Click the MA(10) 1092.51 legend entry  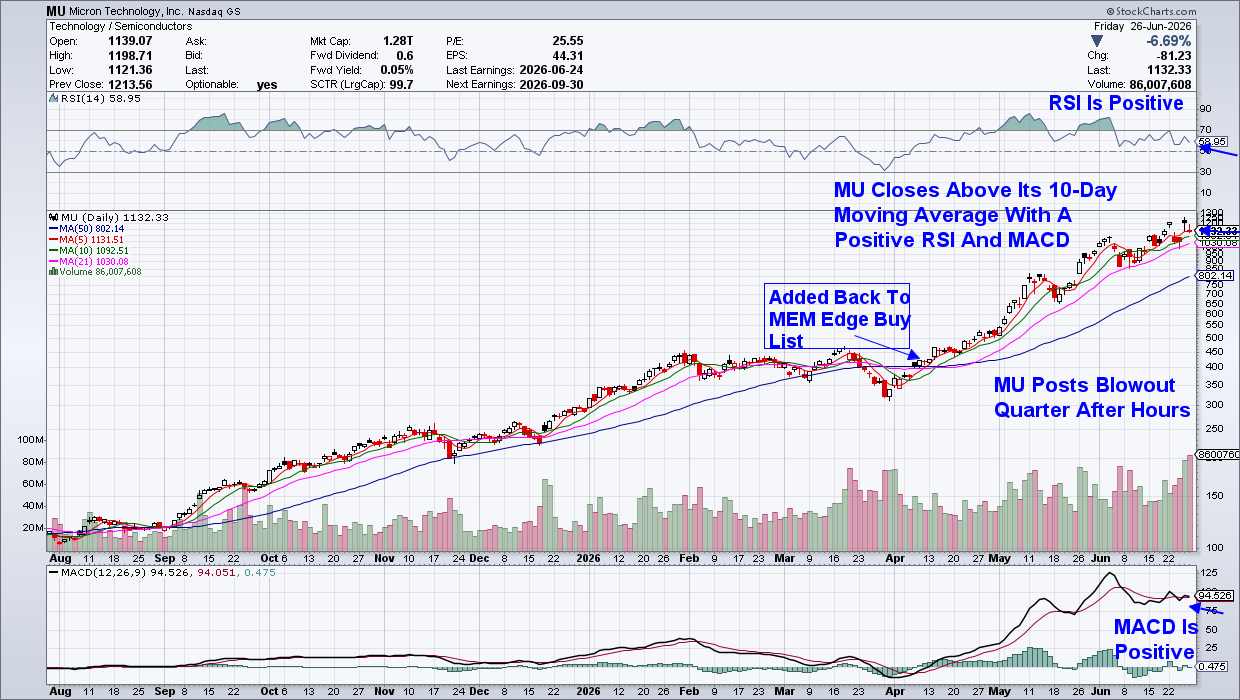click(90, 250)
